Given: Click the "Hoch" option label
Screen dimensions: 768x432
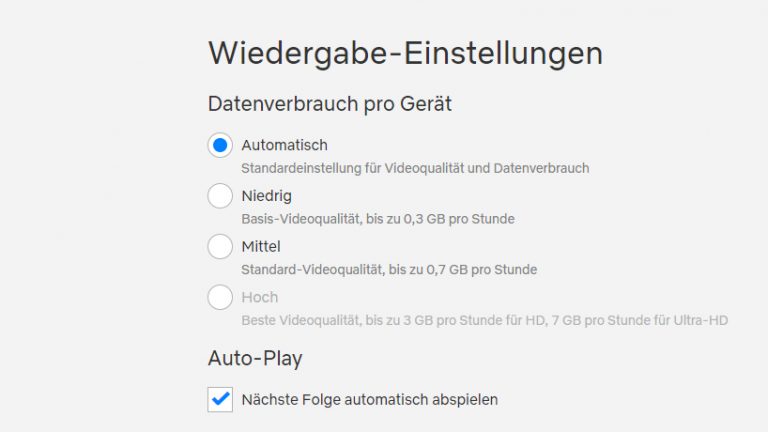Looking at the screenshot, I should (x=260, y=297).
